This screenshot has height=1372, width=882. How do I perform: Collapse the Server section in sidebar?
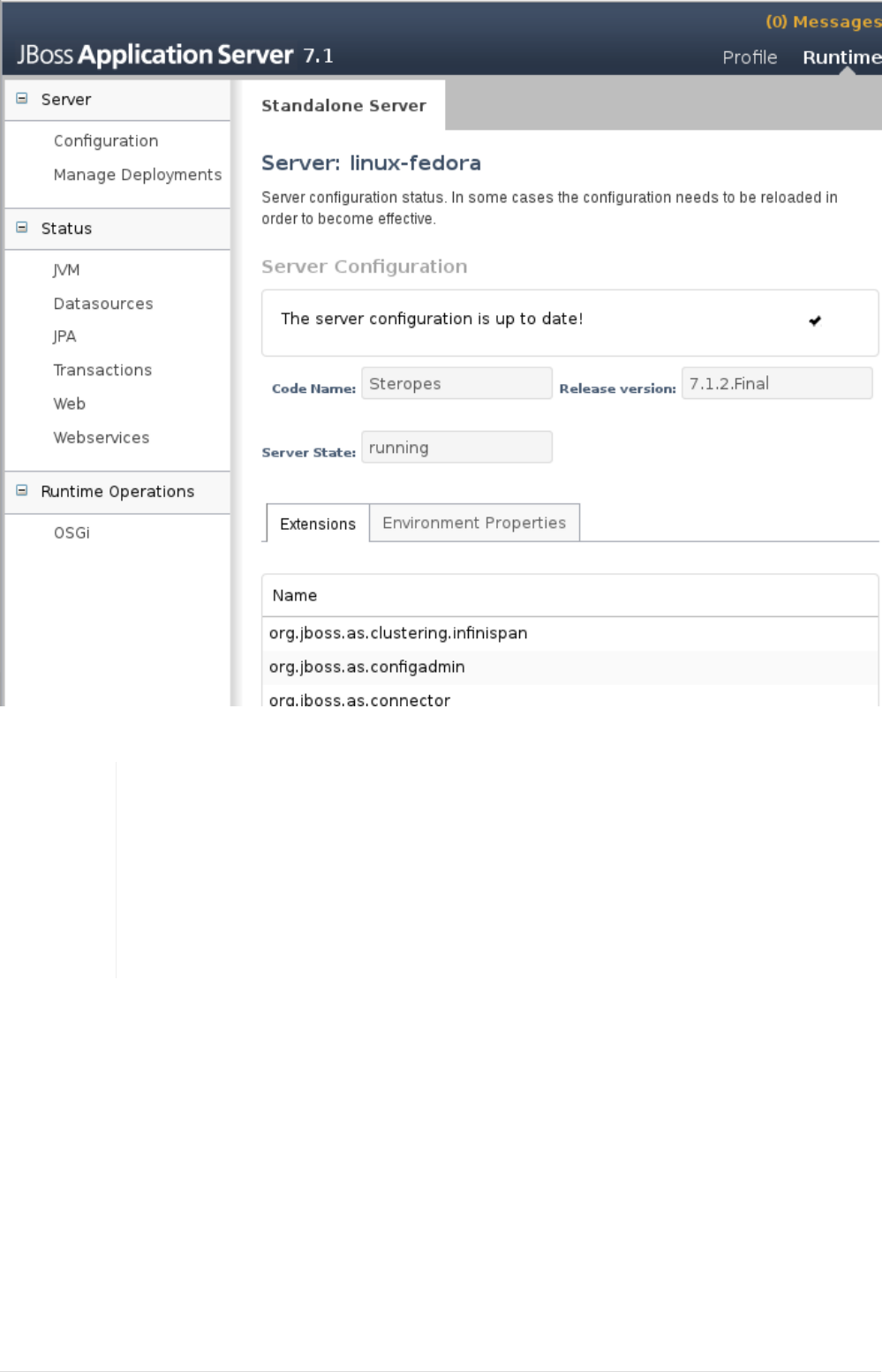[22, 99]
